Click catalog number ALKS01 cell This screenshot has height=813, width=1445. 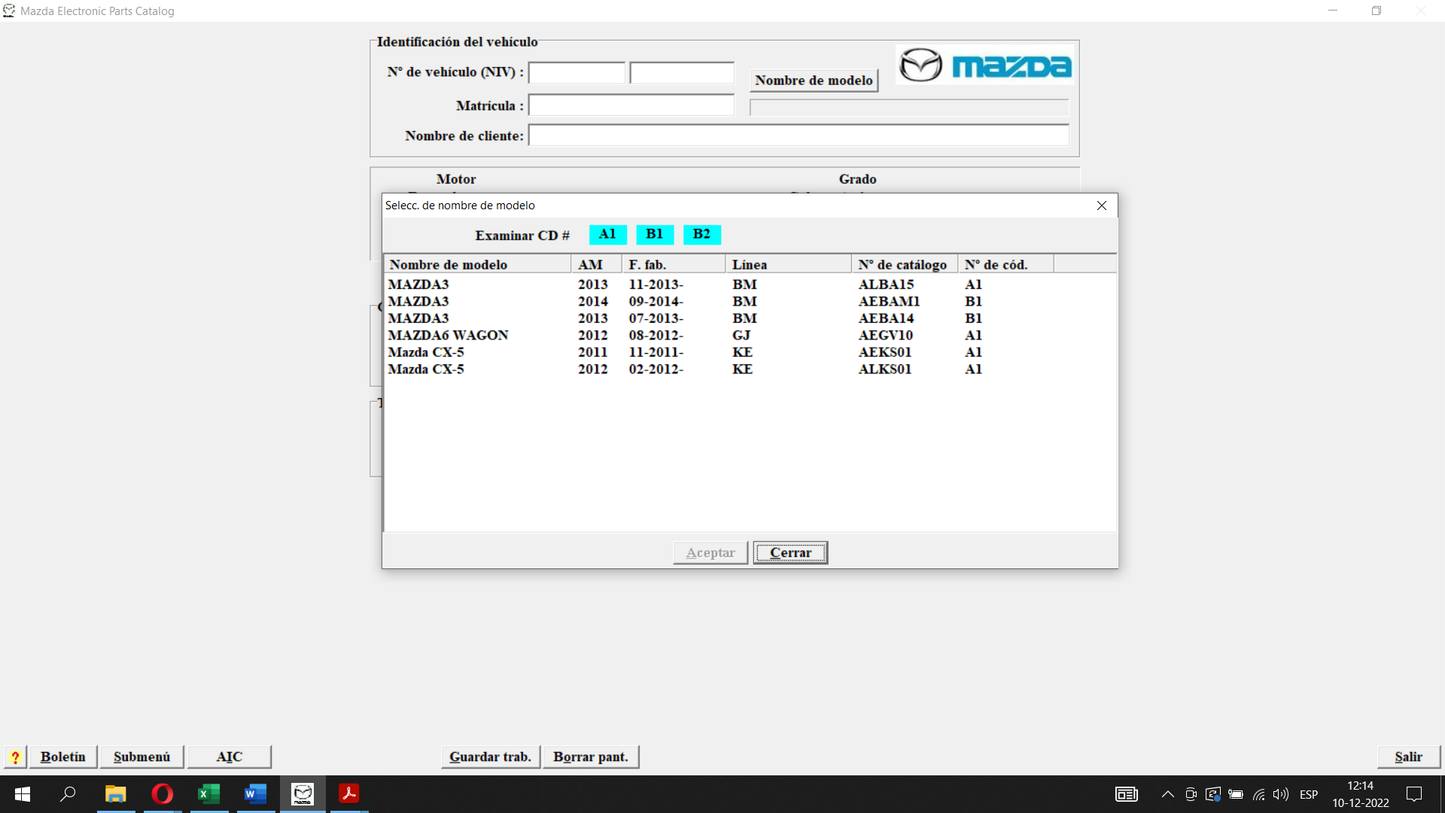pos(885,369)
